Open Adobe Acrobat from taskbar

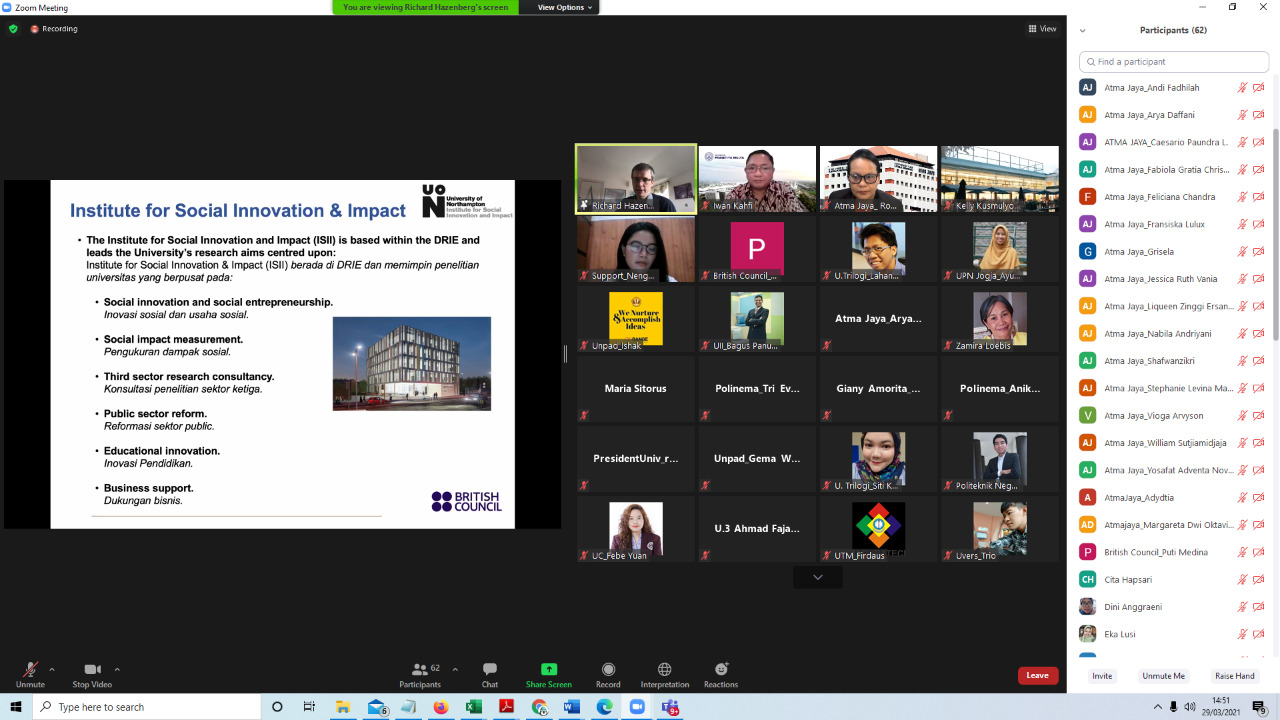point(507,707)
